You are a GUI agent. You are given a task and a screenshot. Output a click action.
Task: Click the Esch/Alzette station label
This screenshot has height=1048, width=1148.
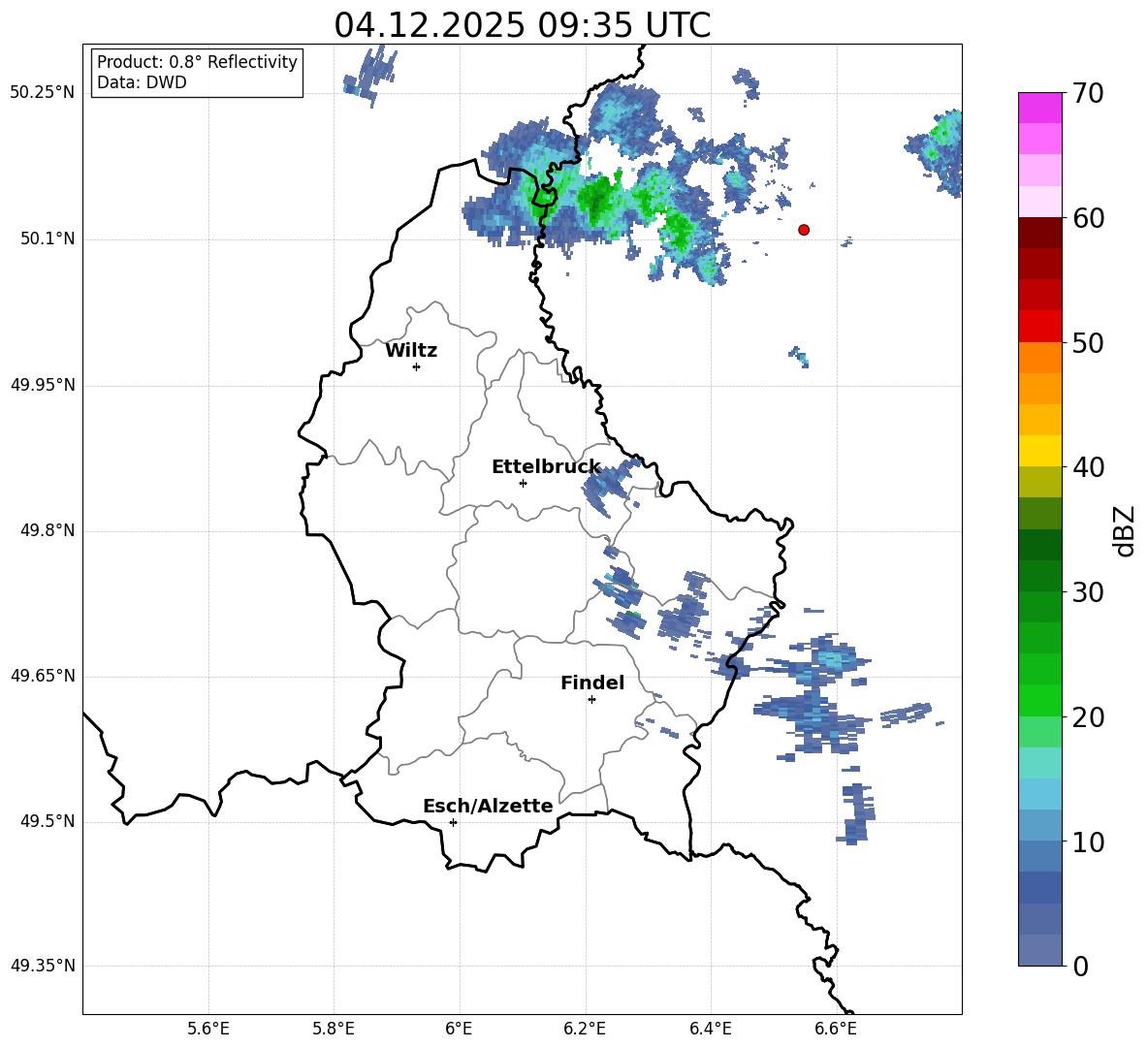click(488, 806)
